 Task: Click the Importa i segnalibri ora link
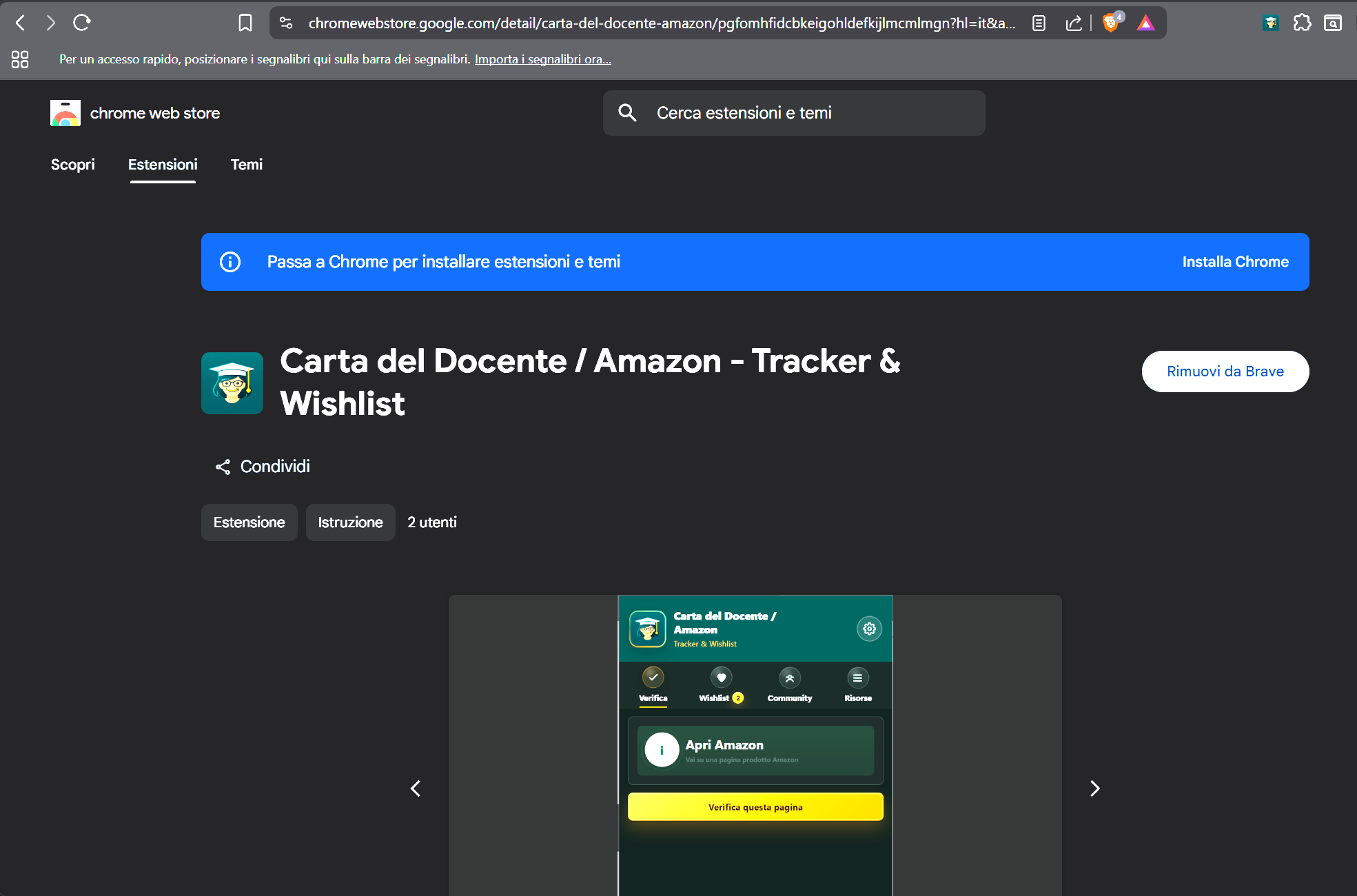tap(543, 59)
